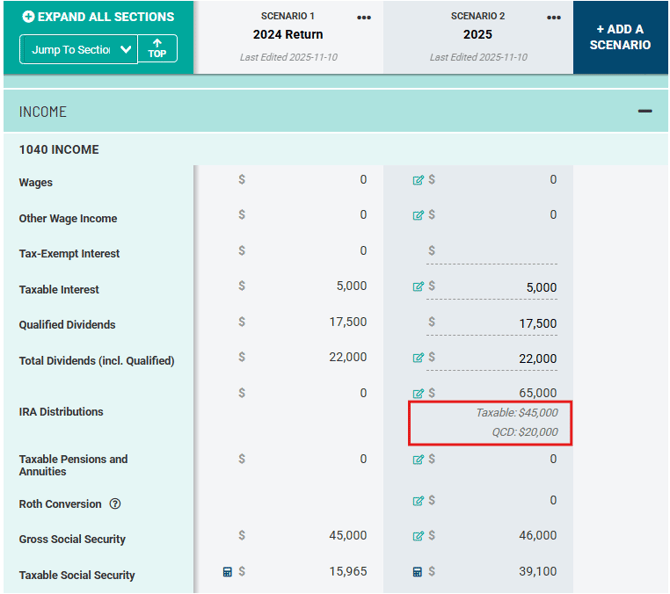This screenshot has width=670, height=594.
Task: Click the Top button
Action: pyautogui.click(x=157, y=49)
